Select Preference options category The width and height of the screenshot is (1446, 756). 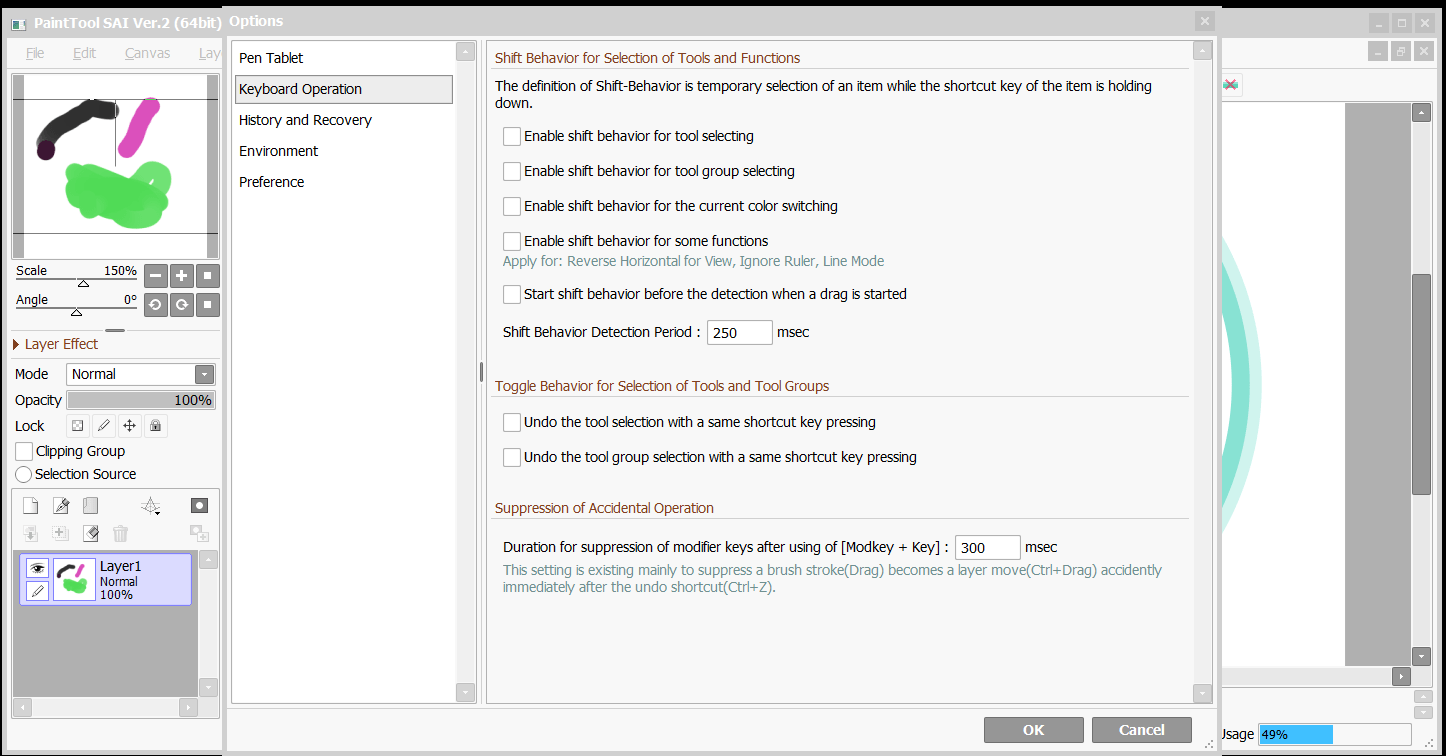[x=344, y=182]
